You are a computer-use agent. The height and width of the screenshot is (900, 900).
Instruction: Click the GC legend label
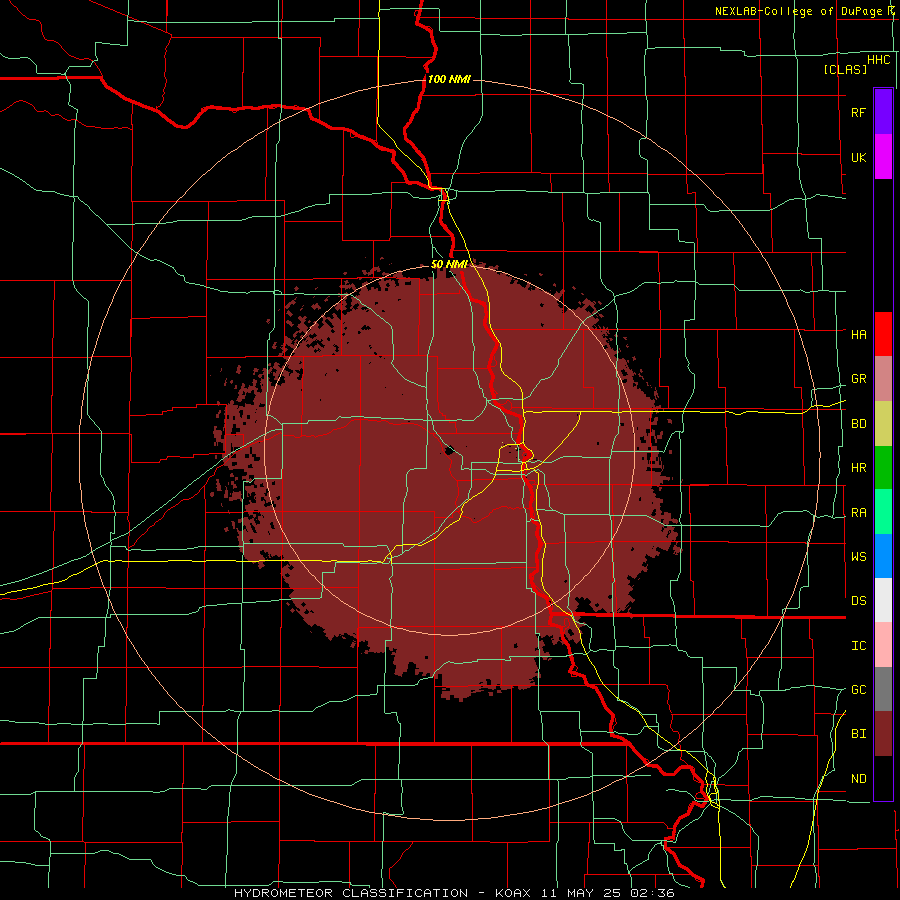coord(858,689)
